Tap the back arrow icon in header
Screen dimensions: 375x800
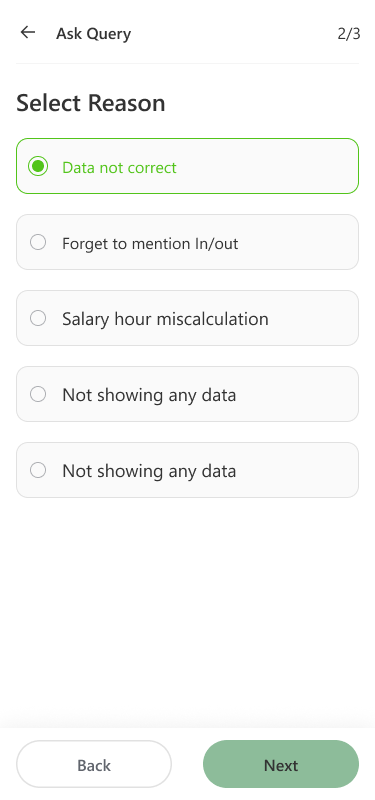point(28,33)
